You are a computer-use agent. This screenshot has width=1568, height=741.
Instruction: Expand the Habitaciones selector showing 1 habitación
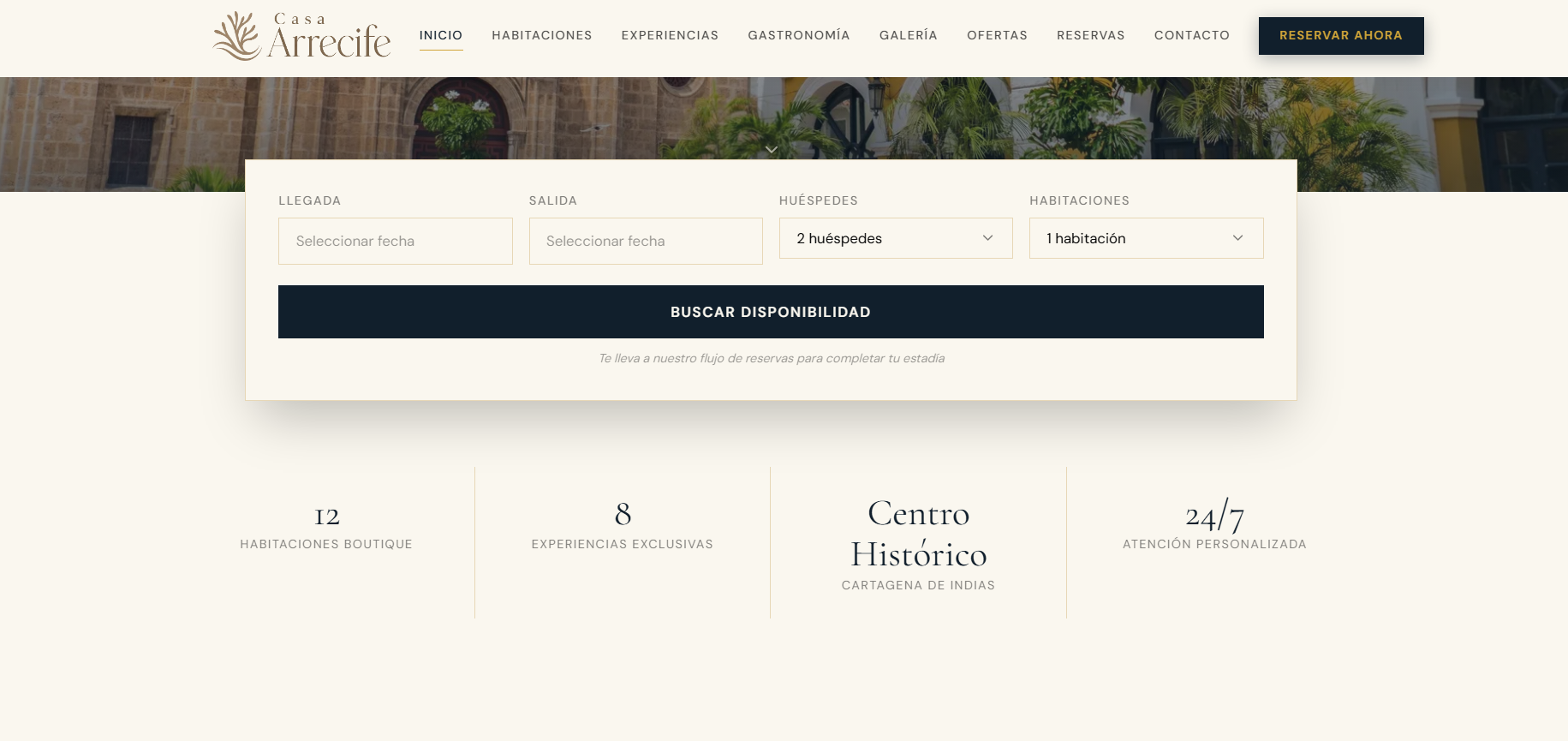click(x=1146, y=238)
